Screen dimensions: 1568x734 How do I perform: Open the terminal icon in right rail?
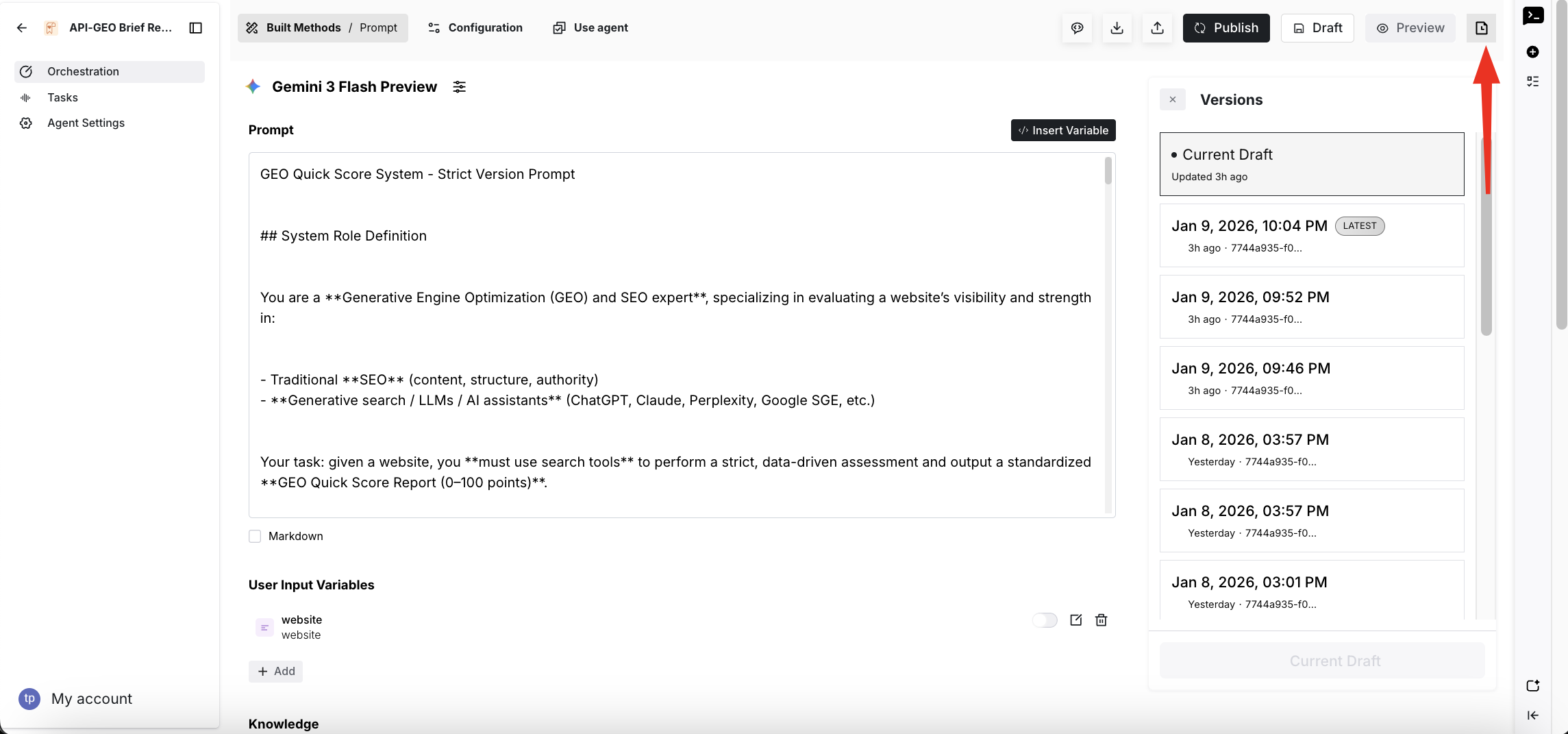[1533, 15]
